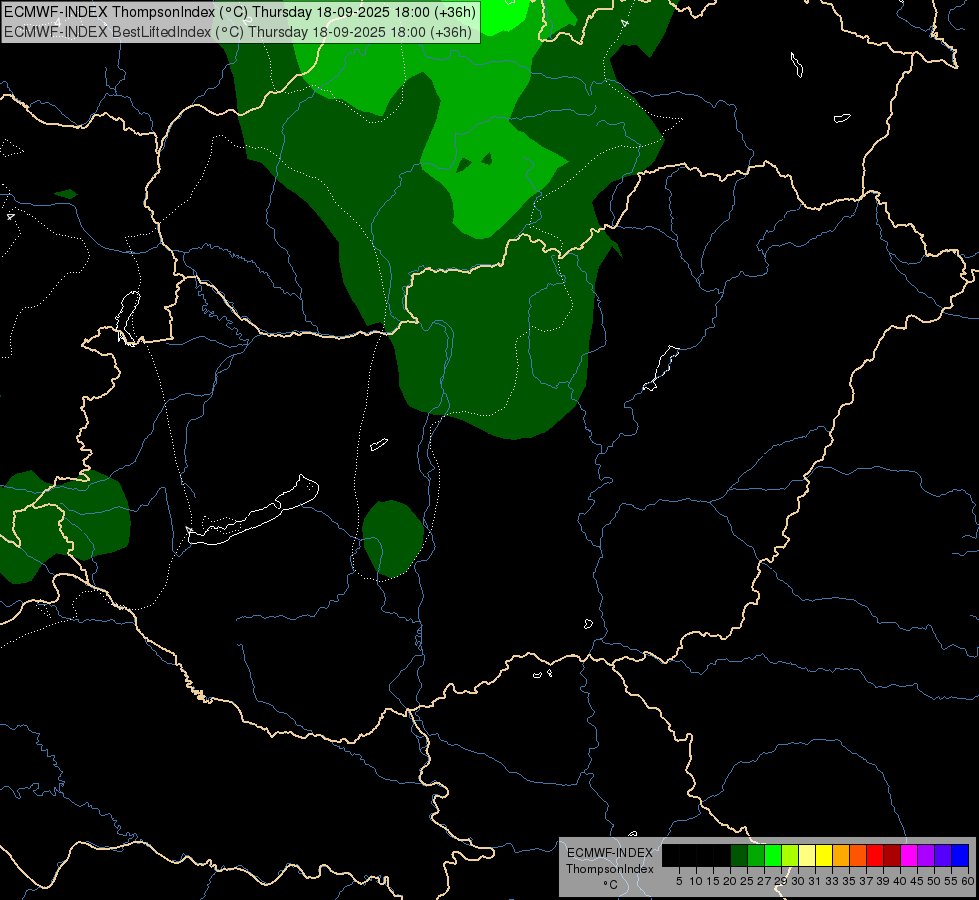The width and height of the screenshot is (979, 900).
Task: Click the legend tick value 60
Action: pos(968,881)
